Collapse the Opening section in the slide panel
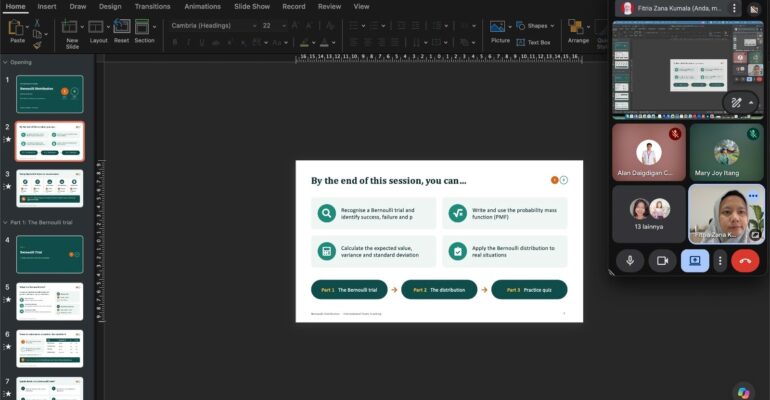770x400 pixels. [x=5, y=62]
